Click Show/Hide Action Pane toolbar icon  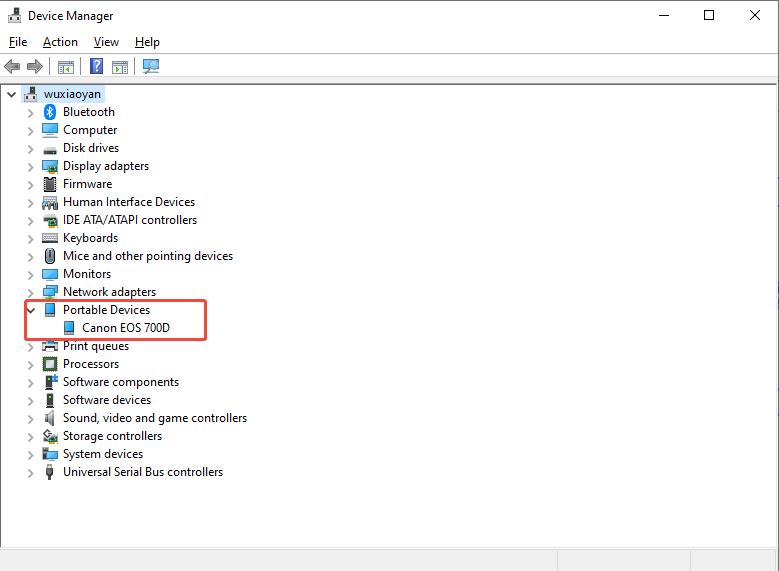tap(120, 67)
